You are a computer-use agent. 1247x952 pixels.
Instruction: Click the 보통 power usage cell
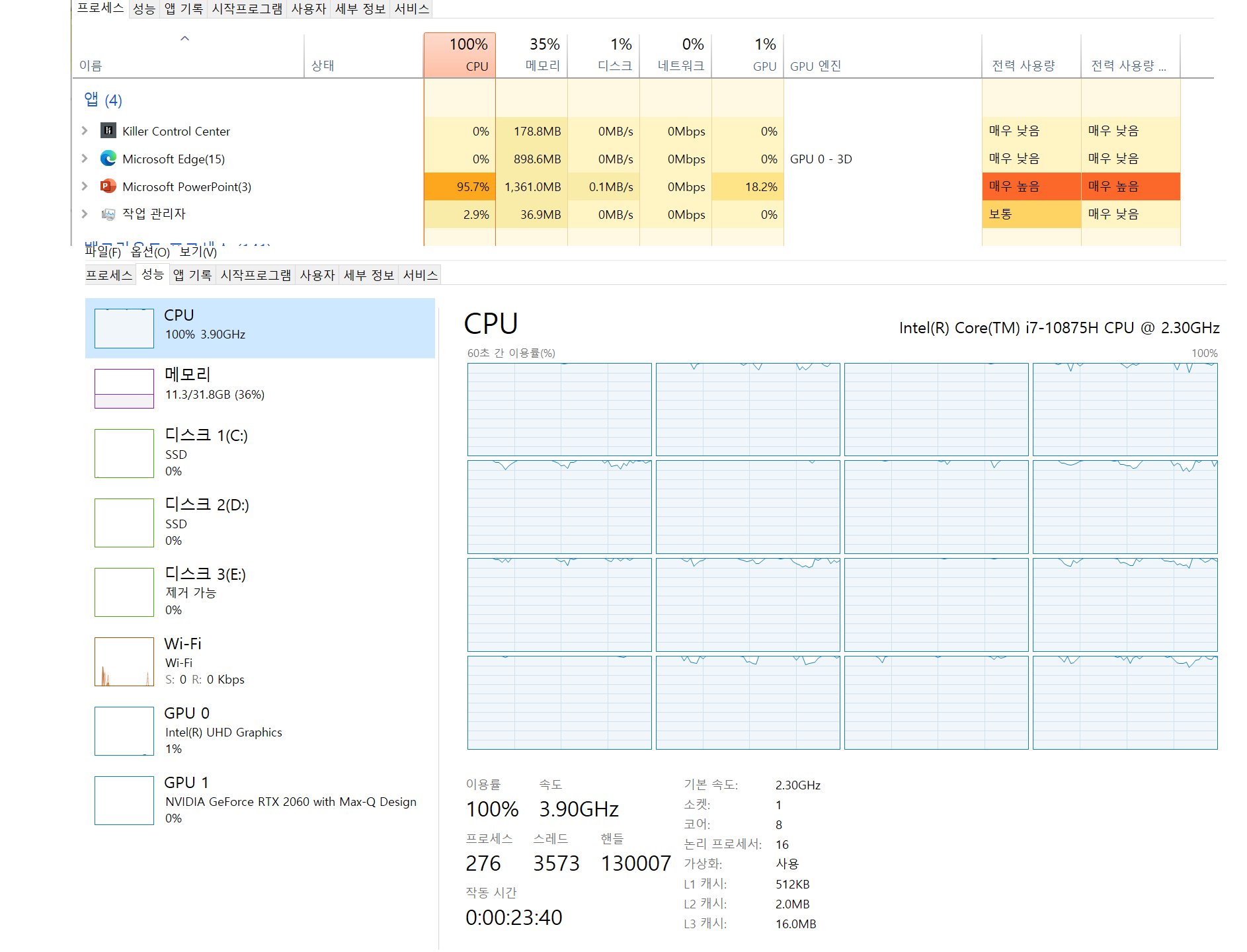[1031, 214]
